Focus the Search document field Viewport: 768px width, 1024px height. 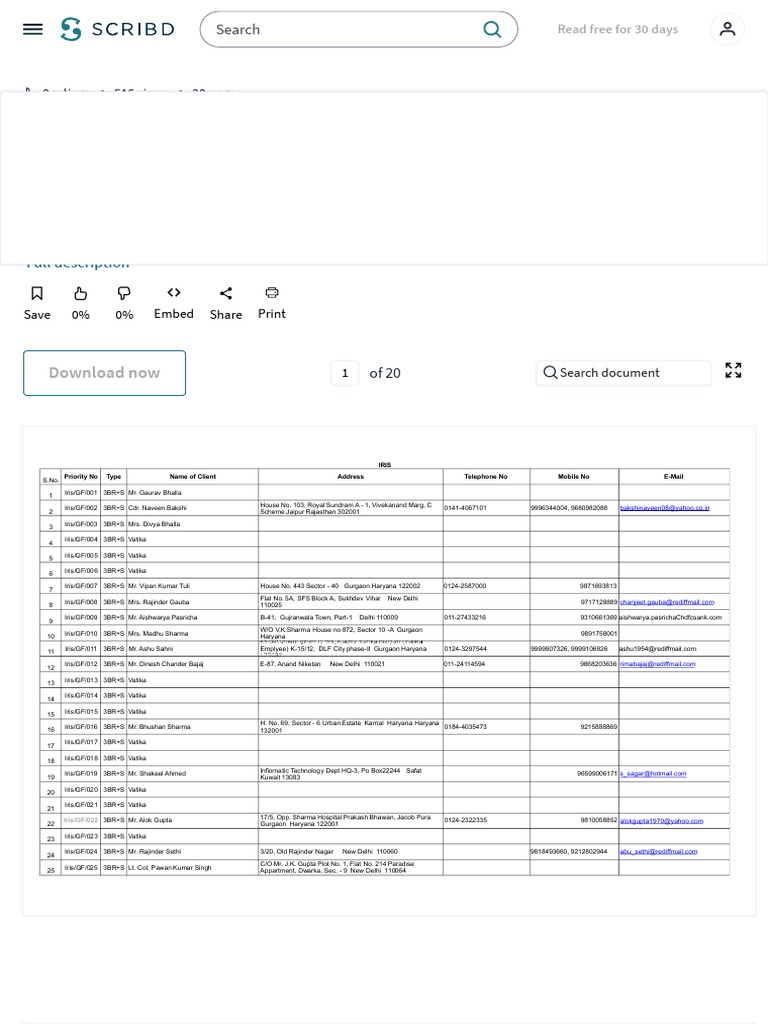tap(624, 373)
